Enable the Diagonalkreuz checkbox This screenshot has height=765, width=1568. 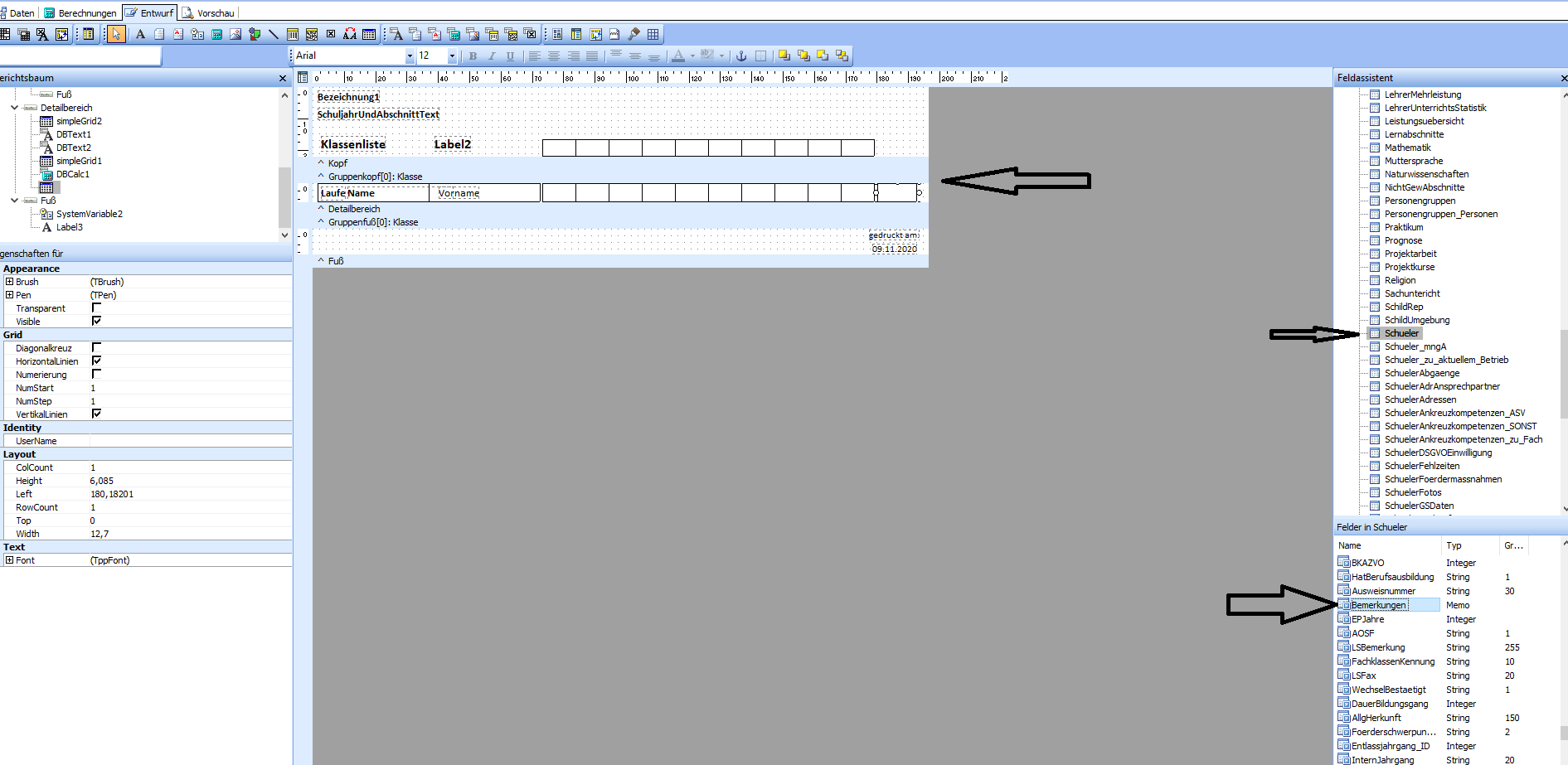(x=96, y=347)
